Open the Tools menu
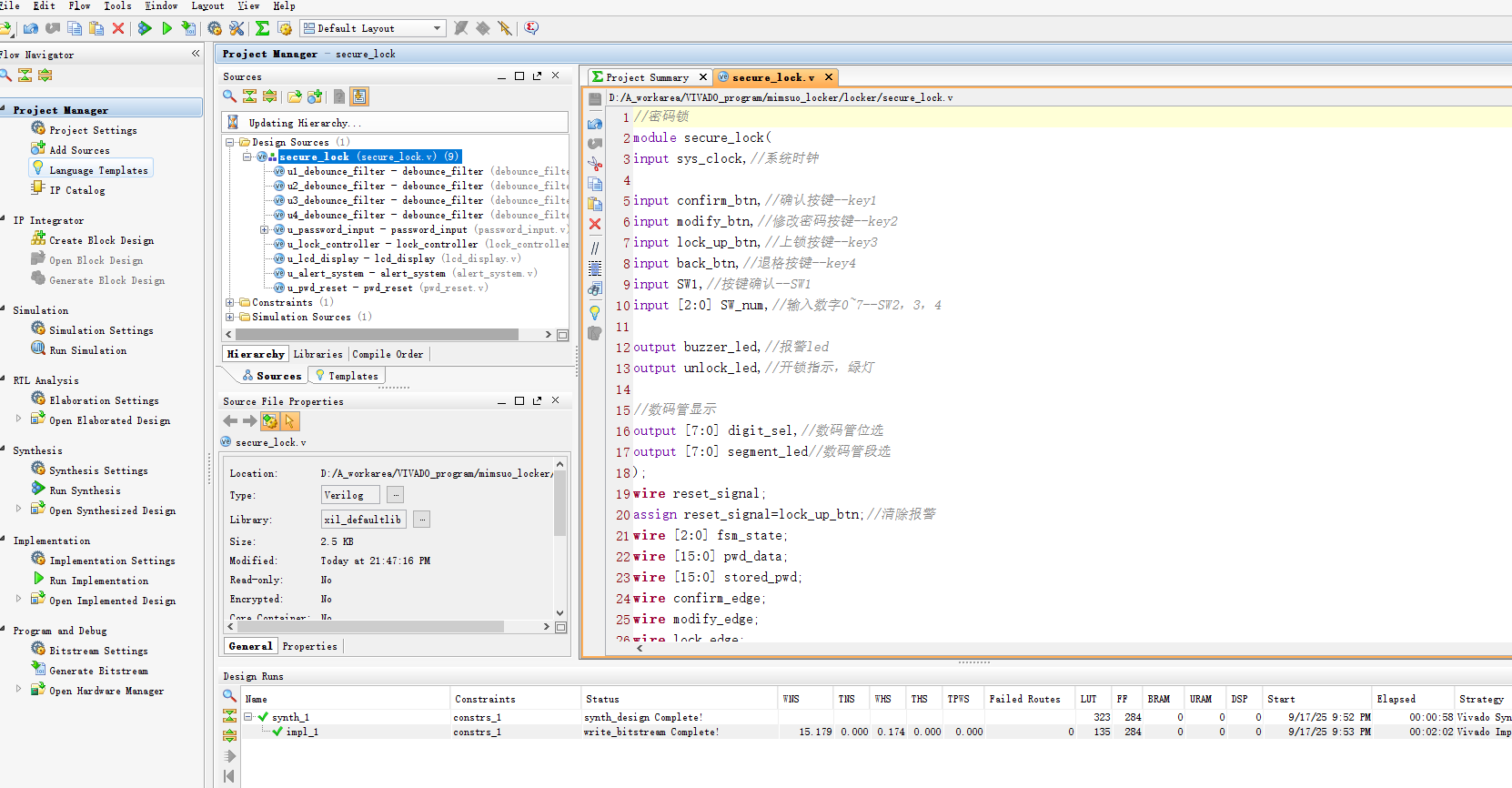Image resolution: width=1512 pixels, height=788 pixels. click(117, 5)
